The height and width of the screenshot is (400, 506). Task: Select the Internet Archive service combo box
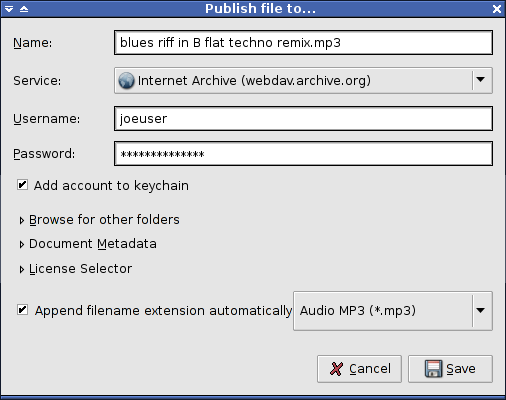pyautogui.click(x=303, y=81)
